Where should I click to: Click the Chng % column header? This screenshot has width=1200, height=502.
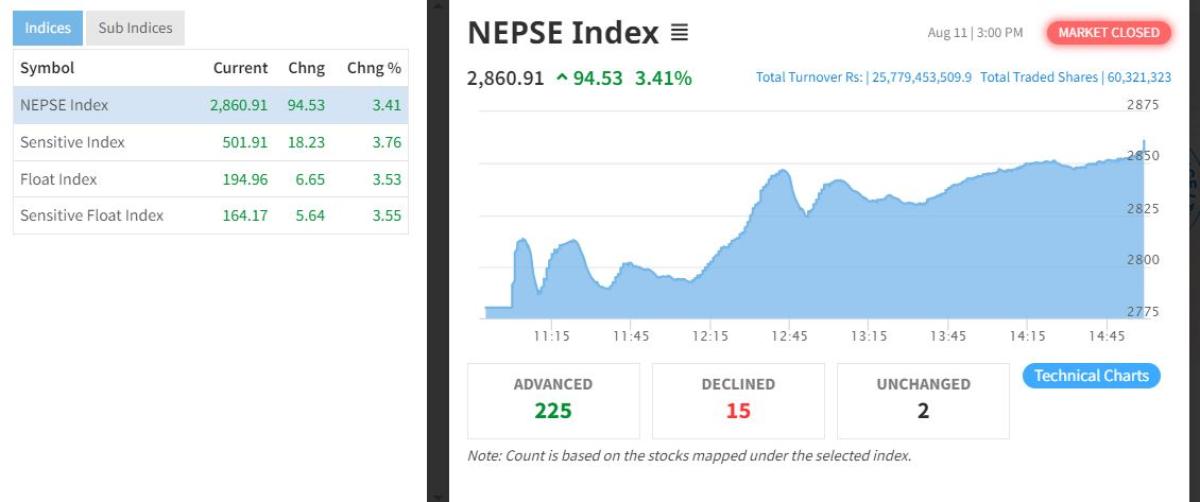373,68
